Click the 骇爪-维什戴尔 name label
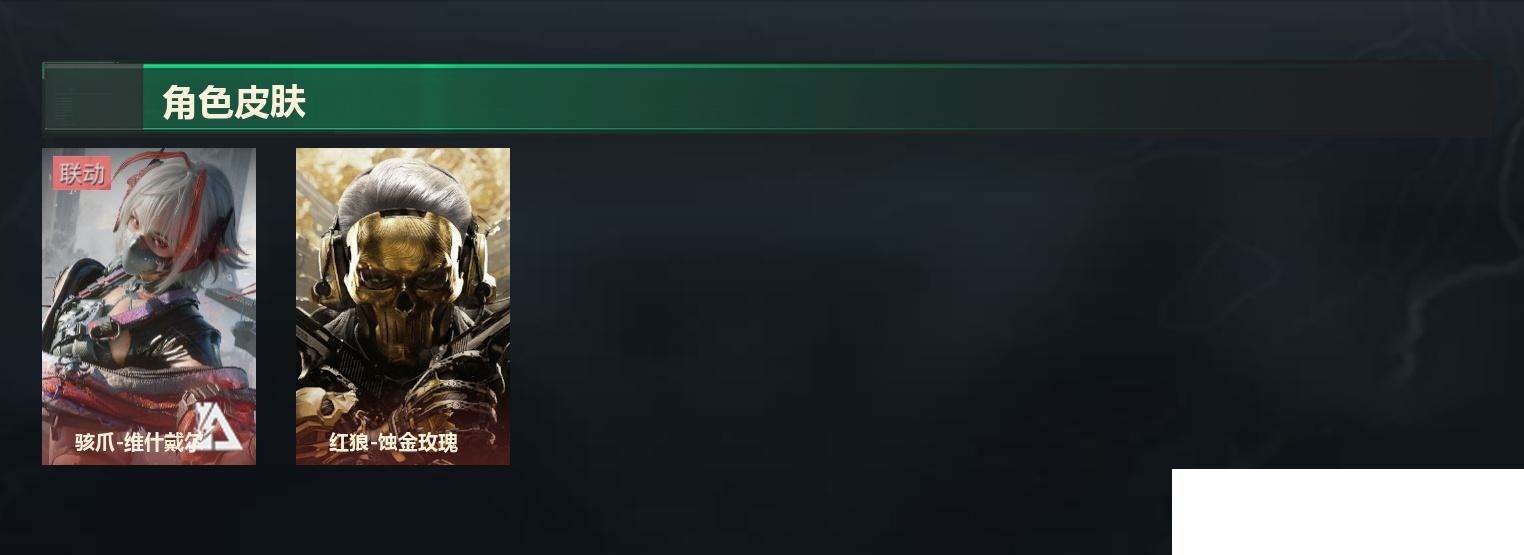1524x555 pixels. tap(137, 442)
